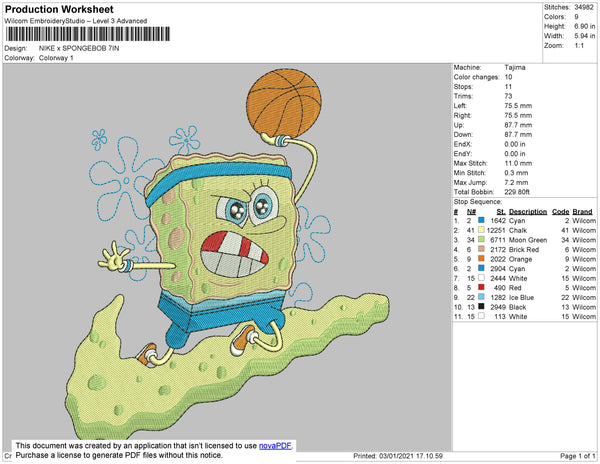Click the SpongeBob embroidery design preview

227,252
